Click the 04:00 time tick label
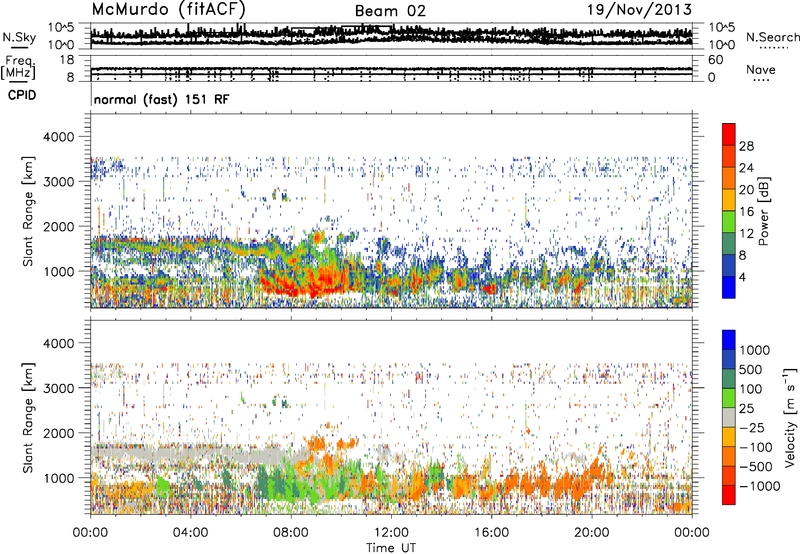This screenshot has height=554, width=800. click(x=190, y=533)
